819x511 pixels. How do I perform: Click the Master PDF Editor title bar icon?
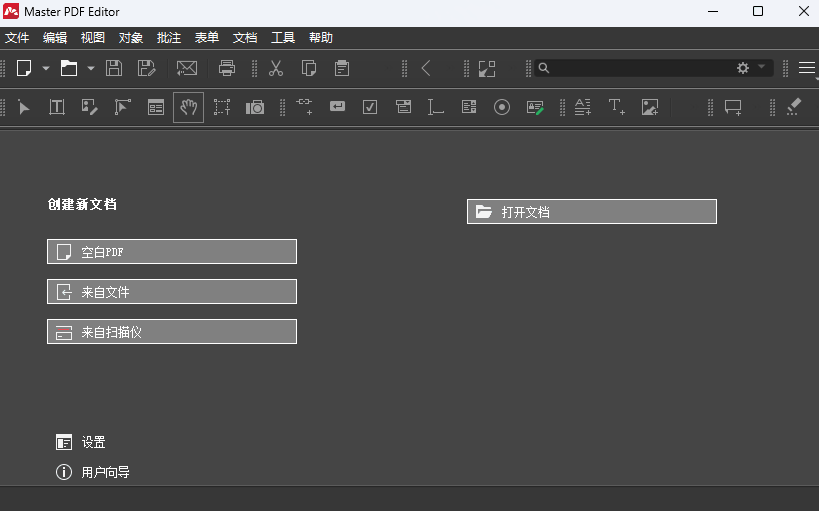pos(11,11)
